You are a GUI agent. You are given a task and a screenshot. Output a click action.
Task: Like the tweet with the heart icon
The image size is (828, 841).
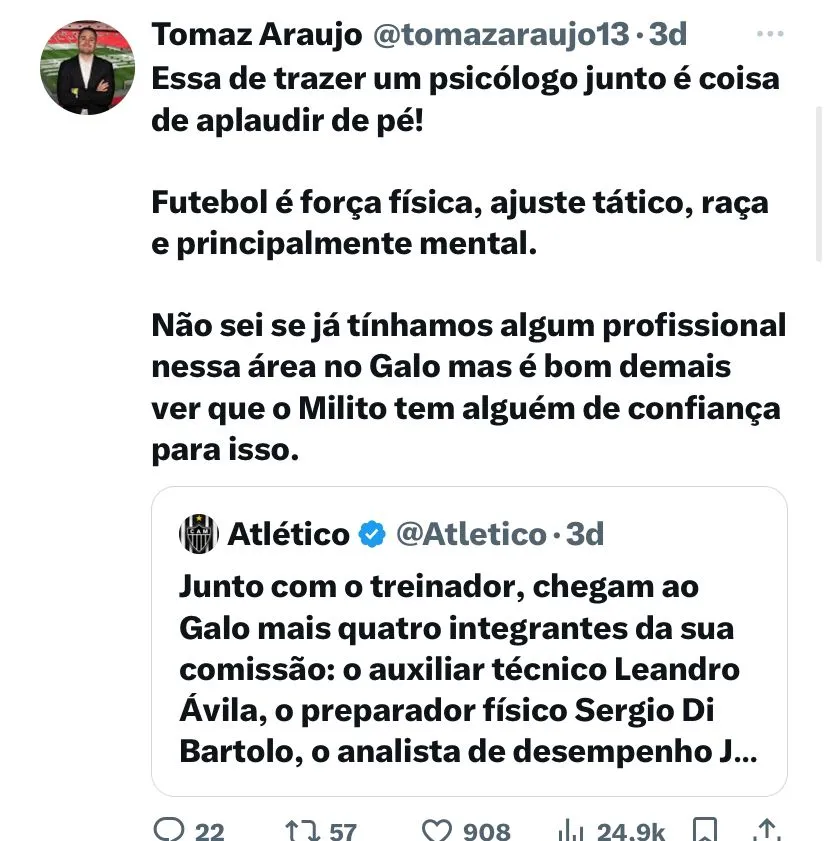[x=435, y=829]
